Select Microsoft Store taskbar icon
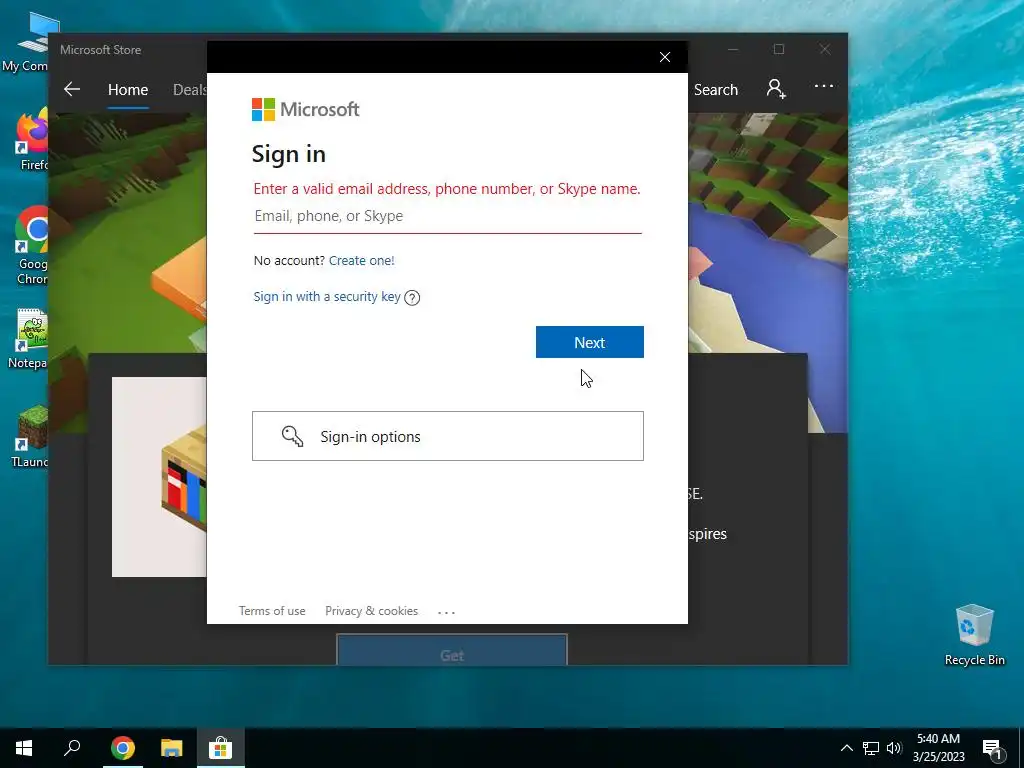This screenshot has width=1024, height=768. coord(221,748)
